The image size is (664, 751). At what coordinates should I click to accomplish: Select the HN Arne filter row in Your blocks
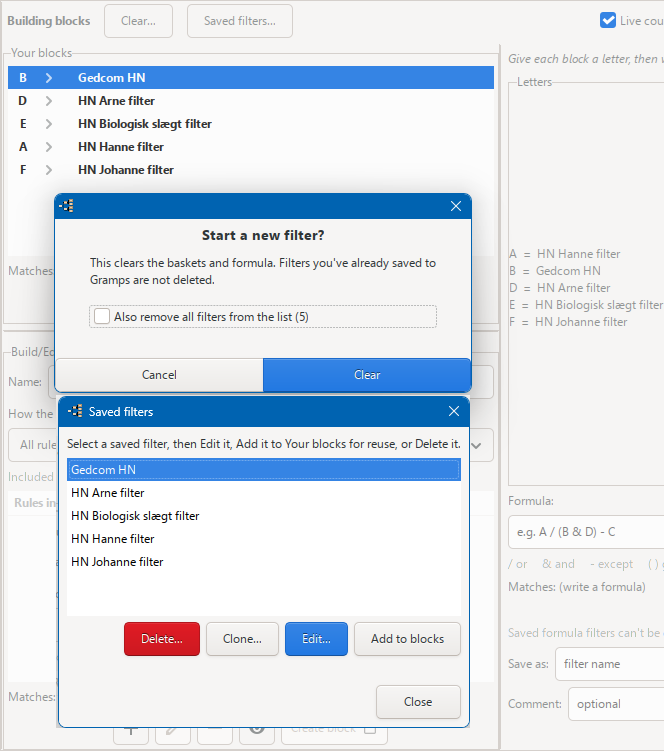click(251, 101)
